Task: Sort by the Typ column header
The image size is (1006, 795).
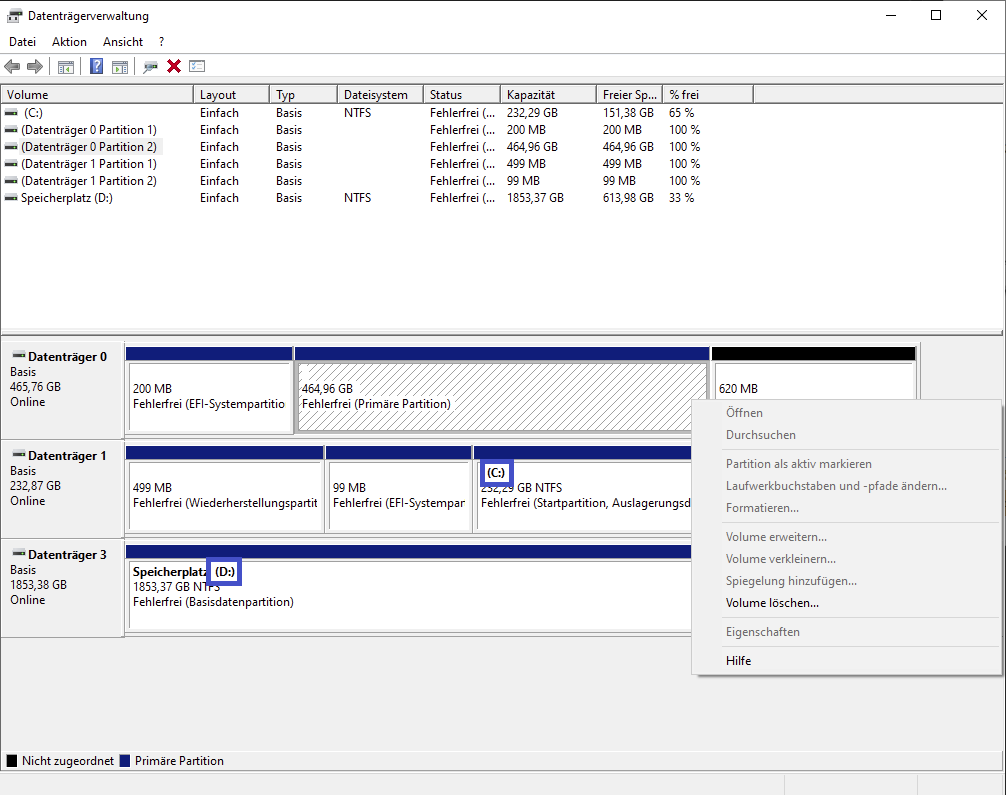Action: pyautogui.click(x=303, y=94)
